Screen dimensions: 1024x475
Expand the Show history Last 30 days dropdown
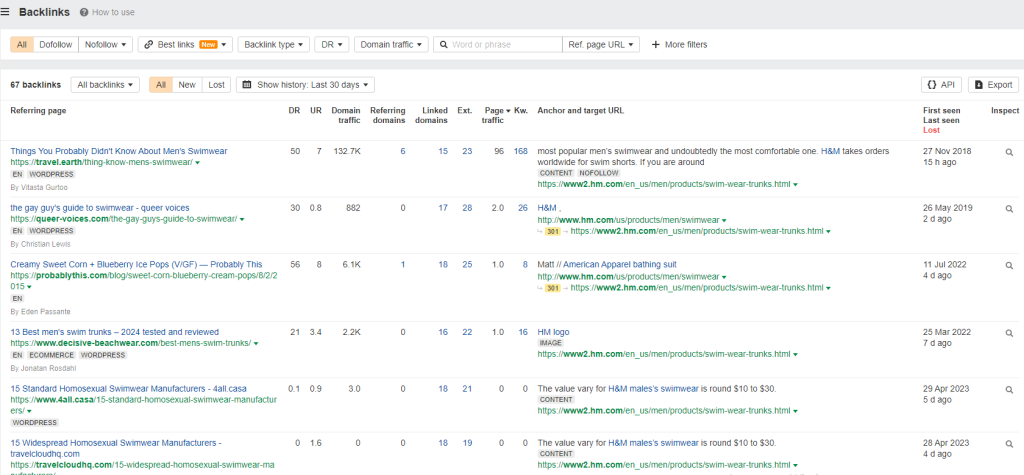305,85
